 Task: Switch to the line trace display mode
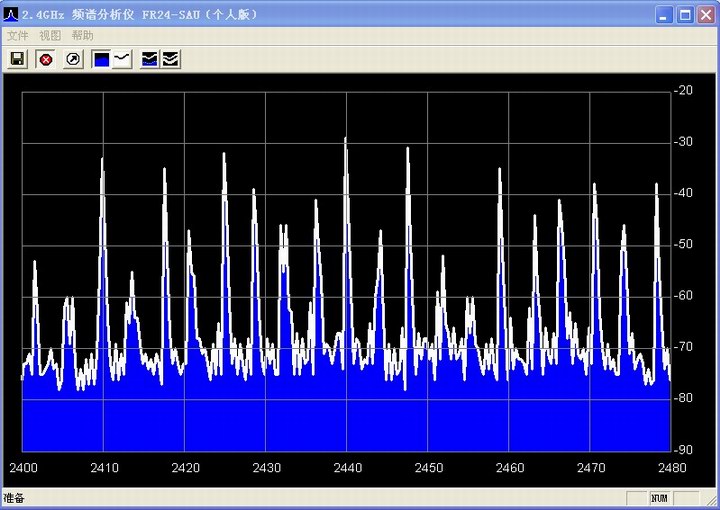[121, 60]
